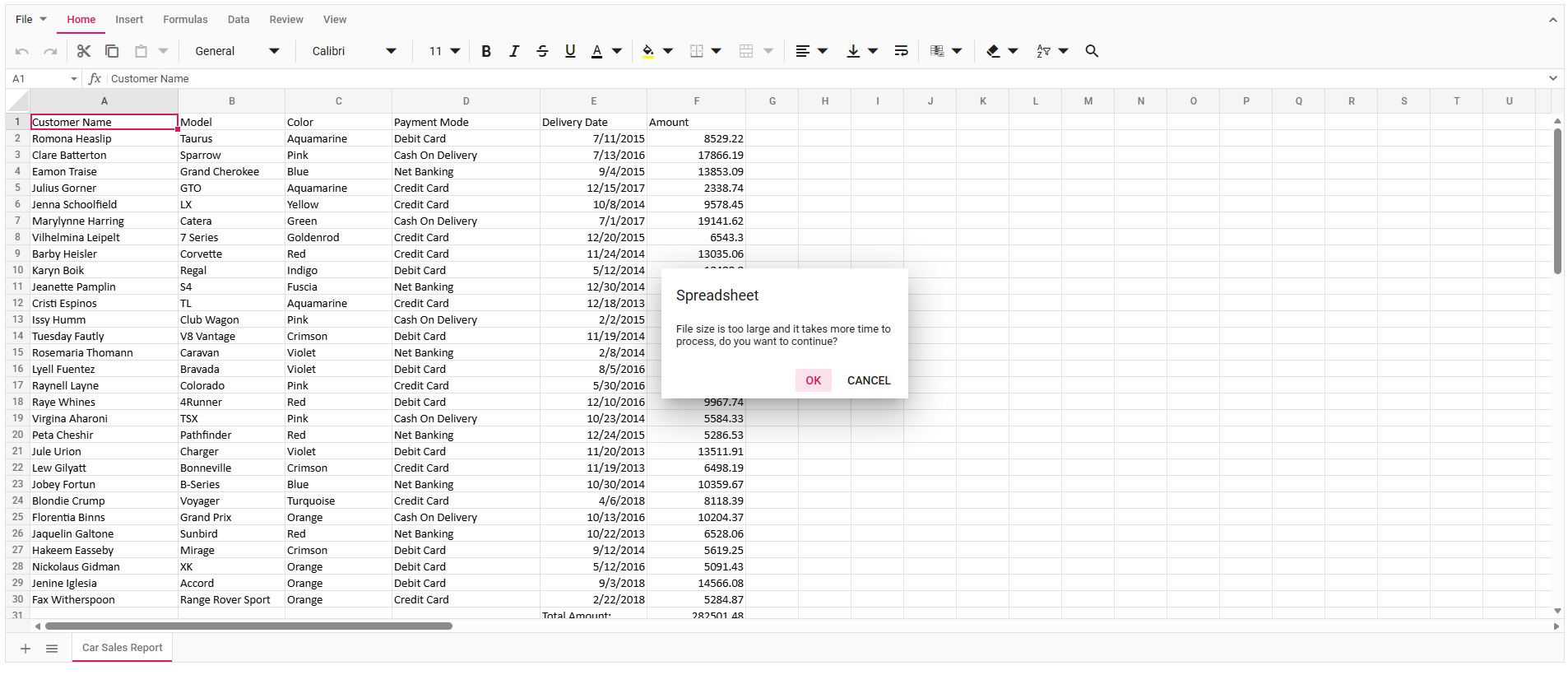
Task: Expand the formula bar chevron
Action: 1553,78
